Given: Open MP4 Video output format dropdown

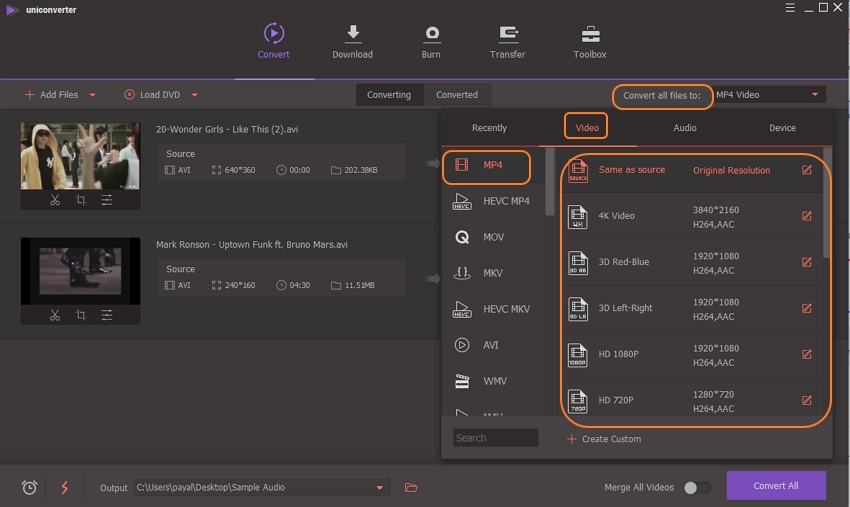Looking at the screenshot, I should coord(769,95).
